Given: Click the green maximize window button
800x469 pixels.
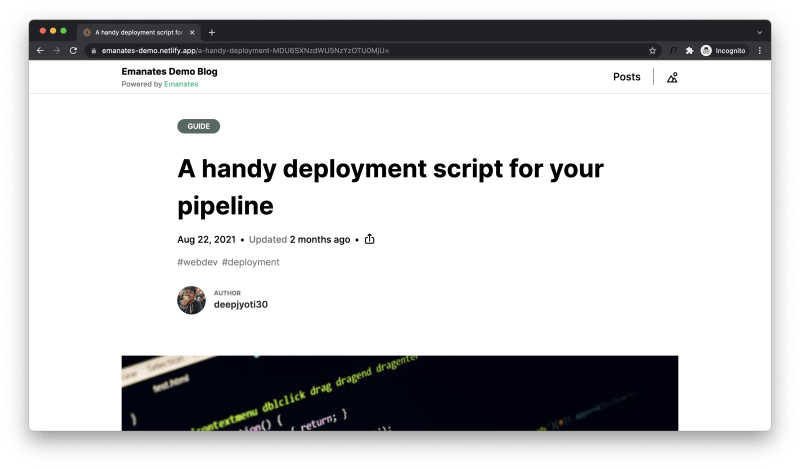Looking at the screenshot, I should pyautogui.click(x=63, y=31).
